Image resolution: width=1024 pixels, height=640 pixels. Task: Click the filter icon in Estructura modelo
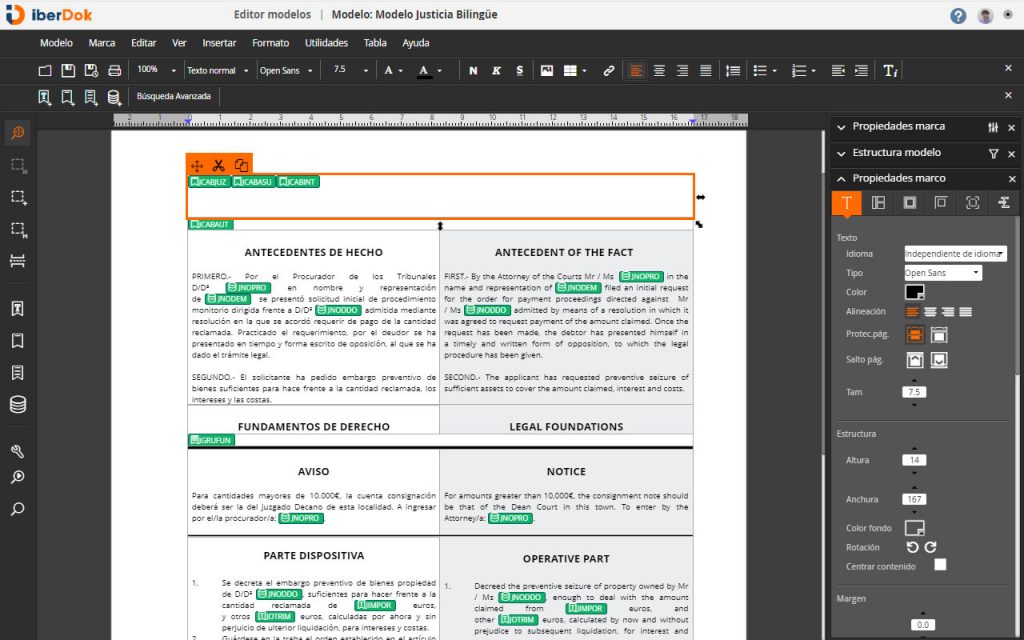click(x=993, y=153)
